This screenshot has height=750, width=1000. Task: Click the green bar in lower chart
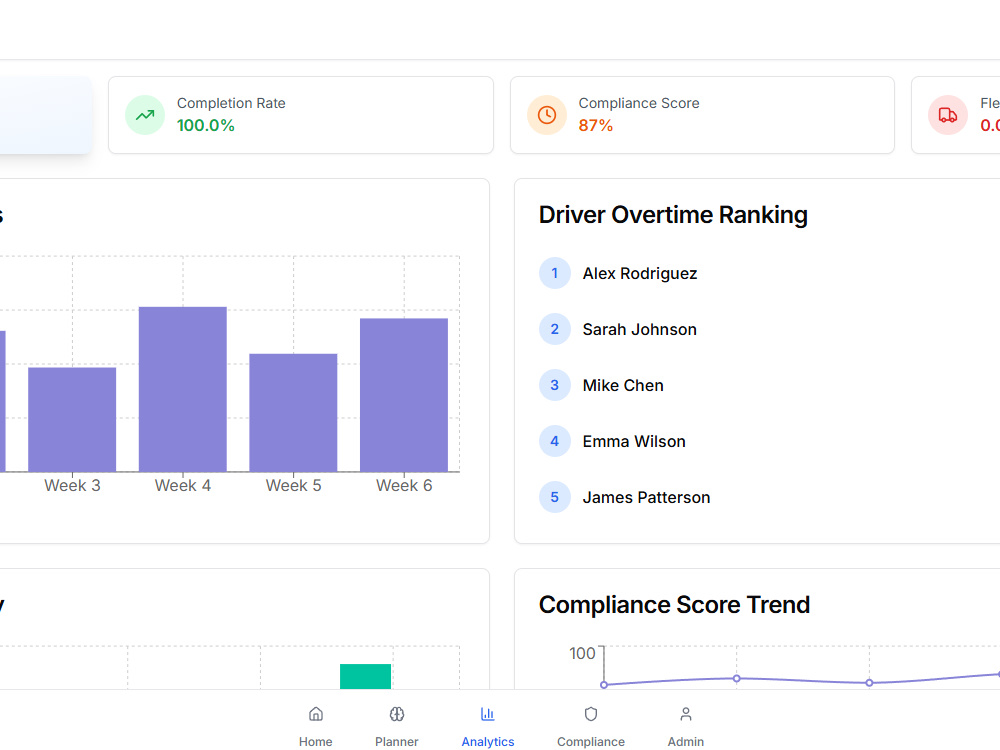[365, 676]
